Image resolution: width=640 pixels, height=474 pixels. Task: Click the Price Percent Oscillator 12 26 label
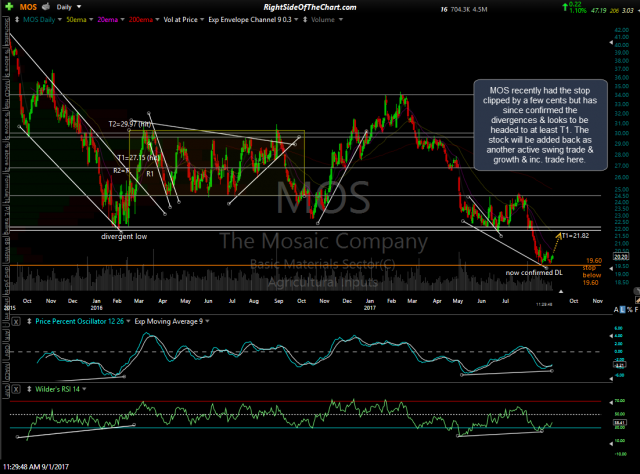[80, 321]
